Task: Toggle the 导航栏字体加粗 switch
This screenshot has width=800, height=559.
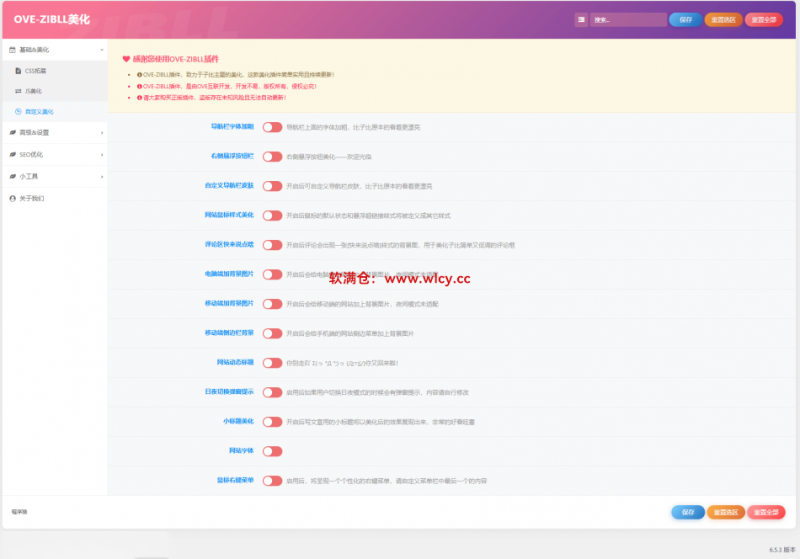Action: pyautogui.click(x=272, y=128)
